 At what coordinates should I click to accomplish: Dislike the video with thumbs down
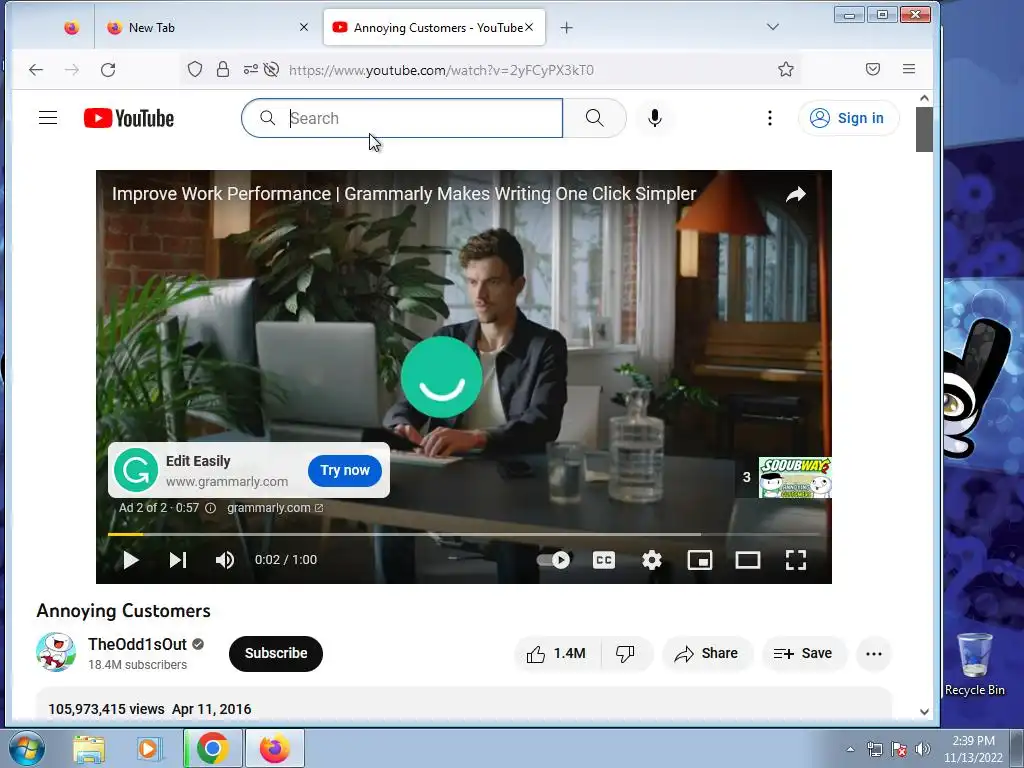coord(626,654)
